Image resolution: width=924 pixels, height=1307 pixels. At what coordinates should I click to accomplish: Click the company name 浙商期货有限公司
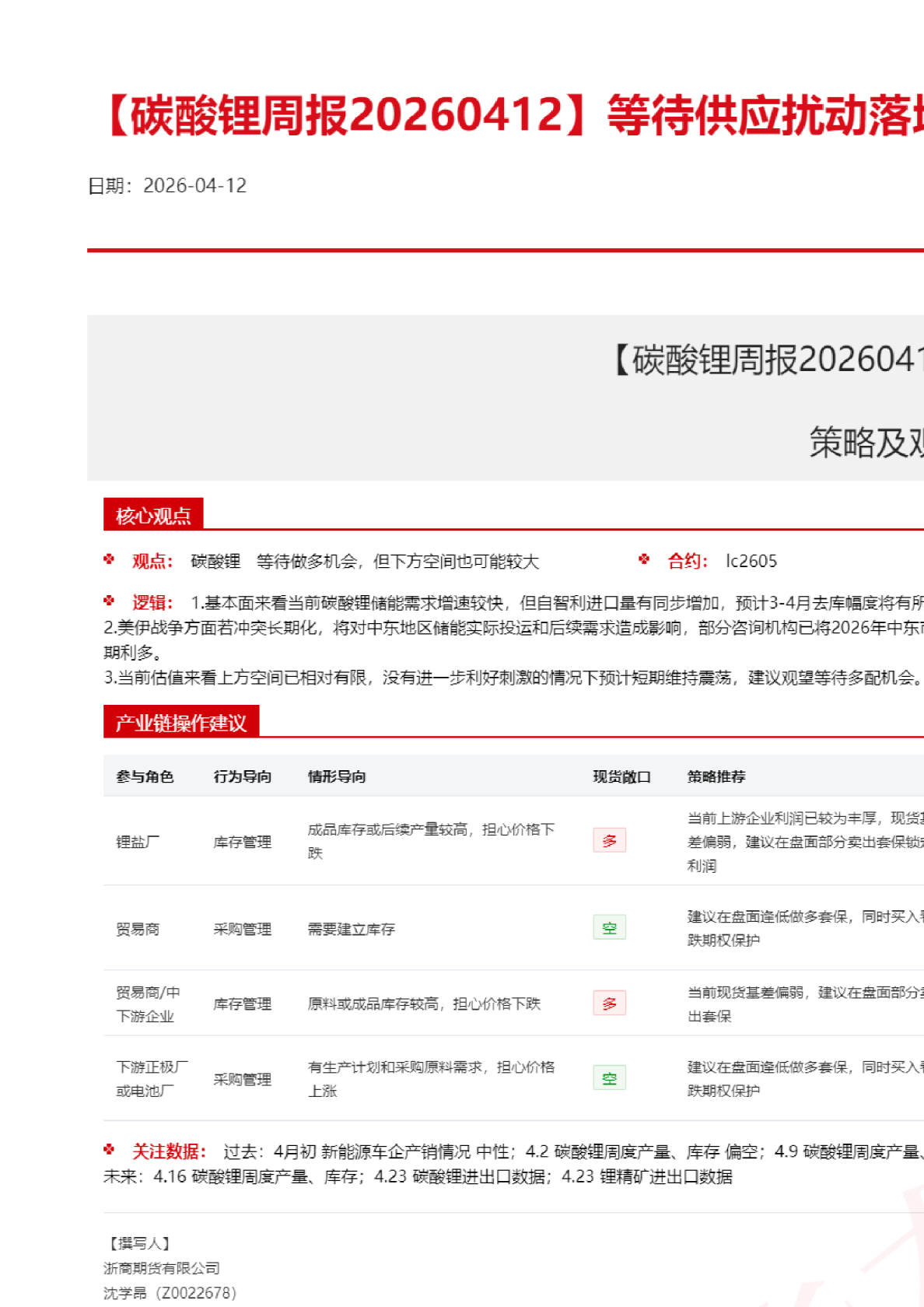[162, 1268]
